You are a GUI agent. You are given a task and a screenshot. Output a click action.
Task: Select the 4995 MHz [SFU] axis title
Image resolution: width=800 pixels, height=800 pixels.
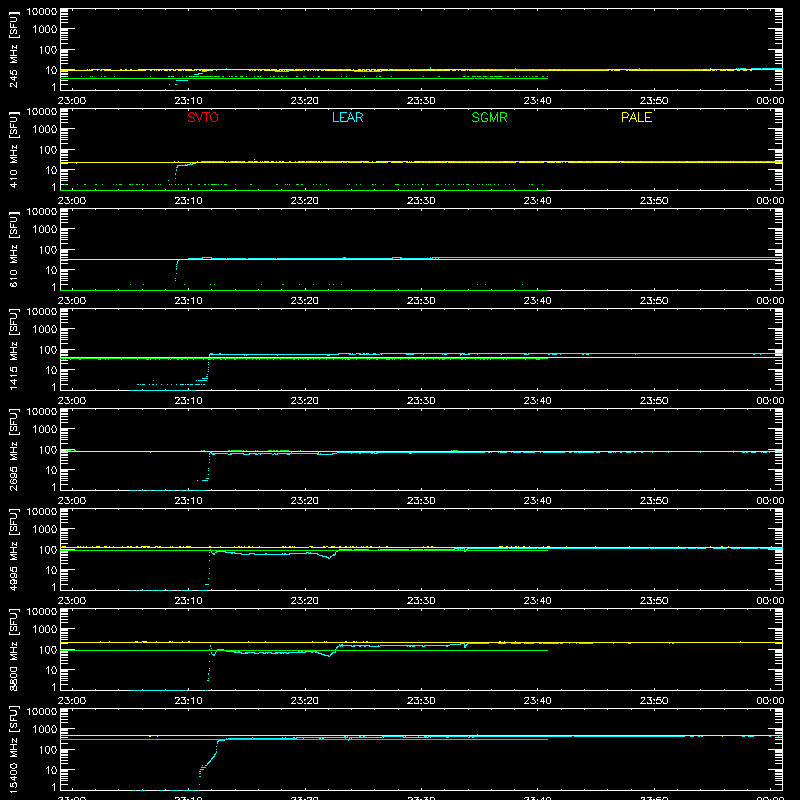pyautogui.click(x=14, y=549)
